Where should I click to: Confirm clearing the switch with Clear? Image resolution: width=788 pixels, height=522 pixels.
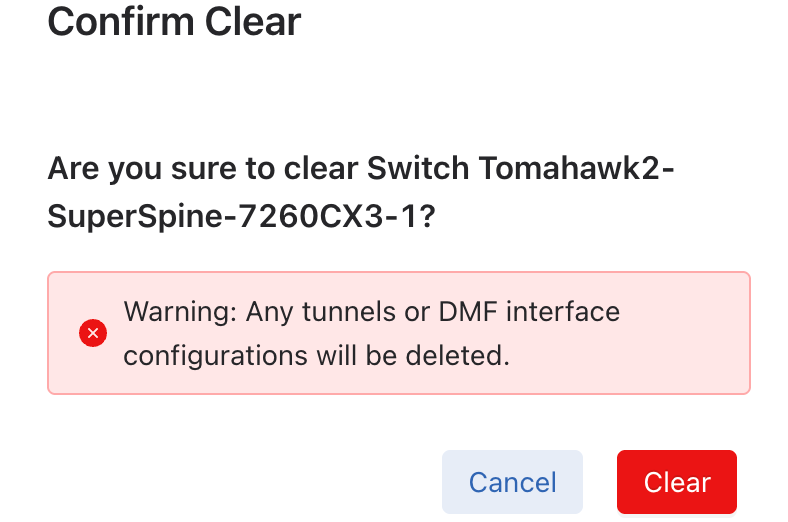click(677, 482)
